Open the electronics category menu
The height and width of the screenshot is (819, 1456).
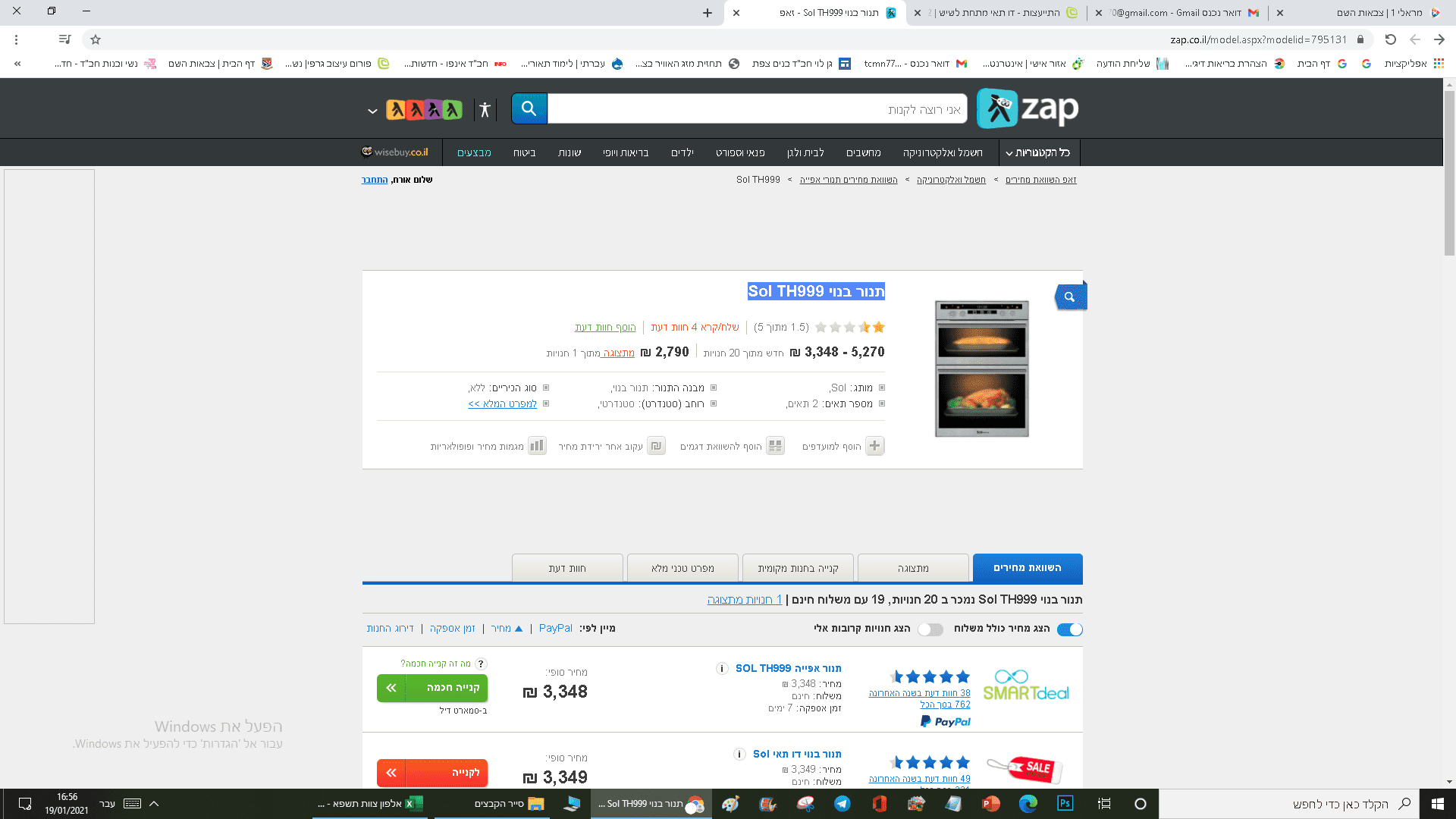943,152
